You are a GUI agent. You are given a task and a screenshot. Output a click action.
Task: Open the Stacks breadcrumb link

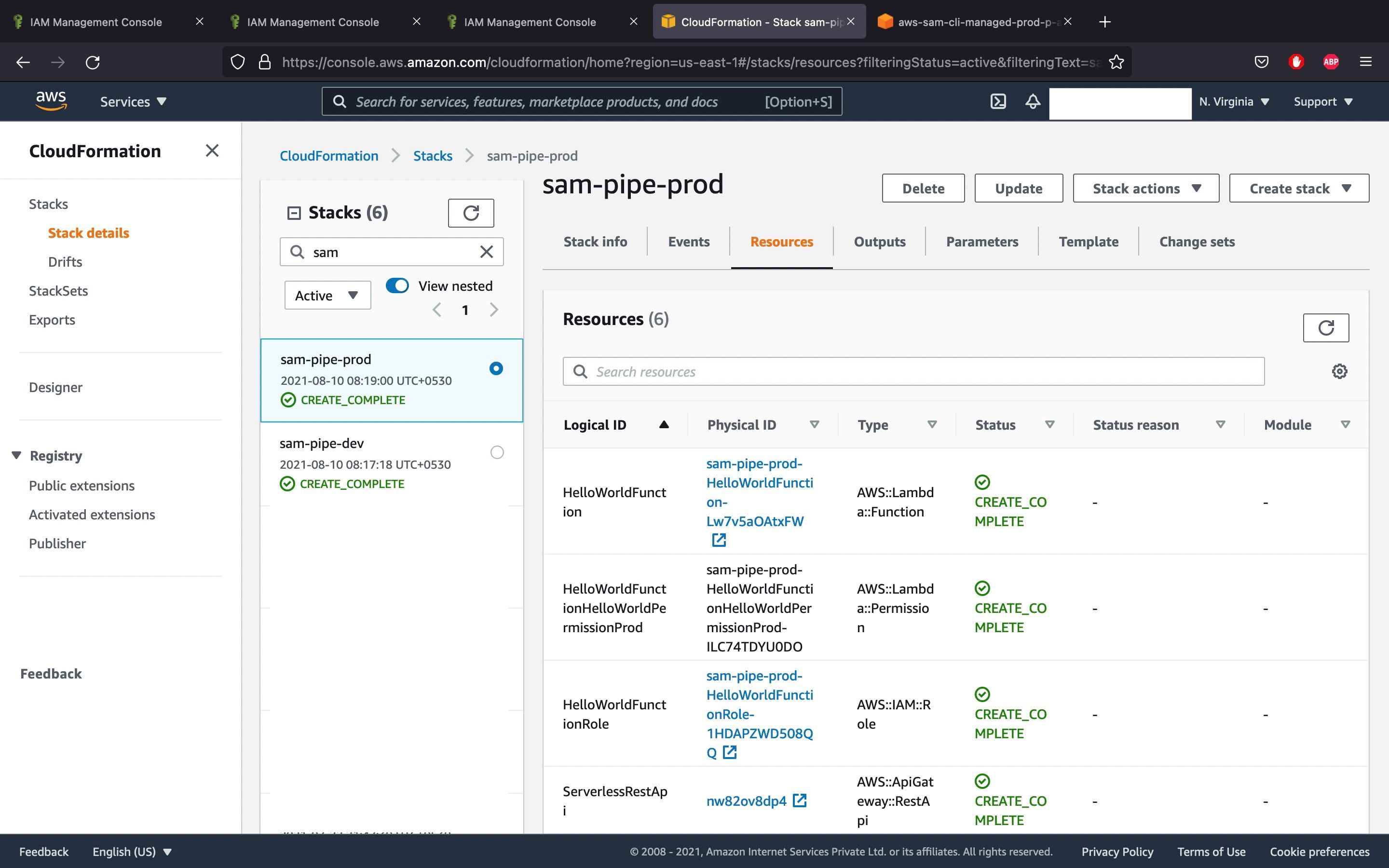click(433, 156)
